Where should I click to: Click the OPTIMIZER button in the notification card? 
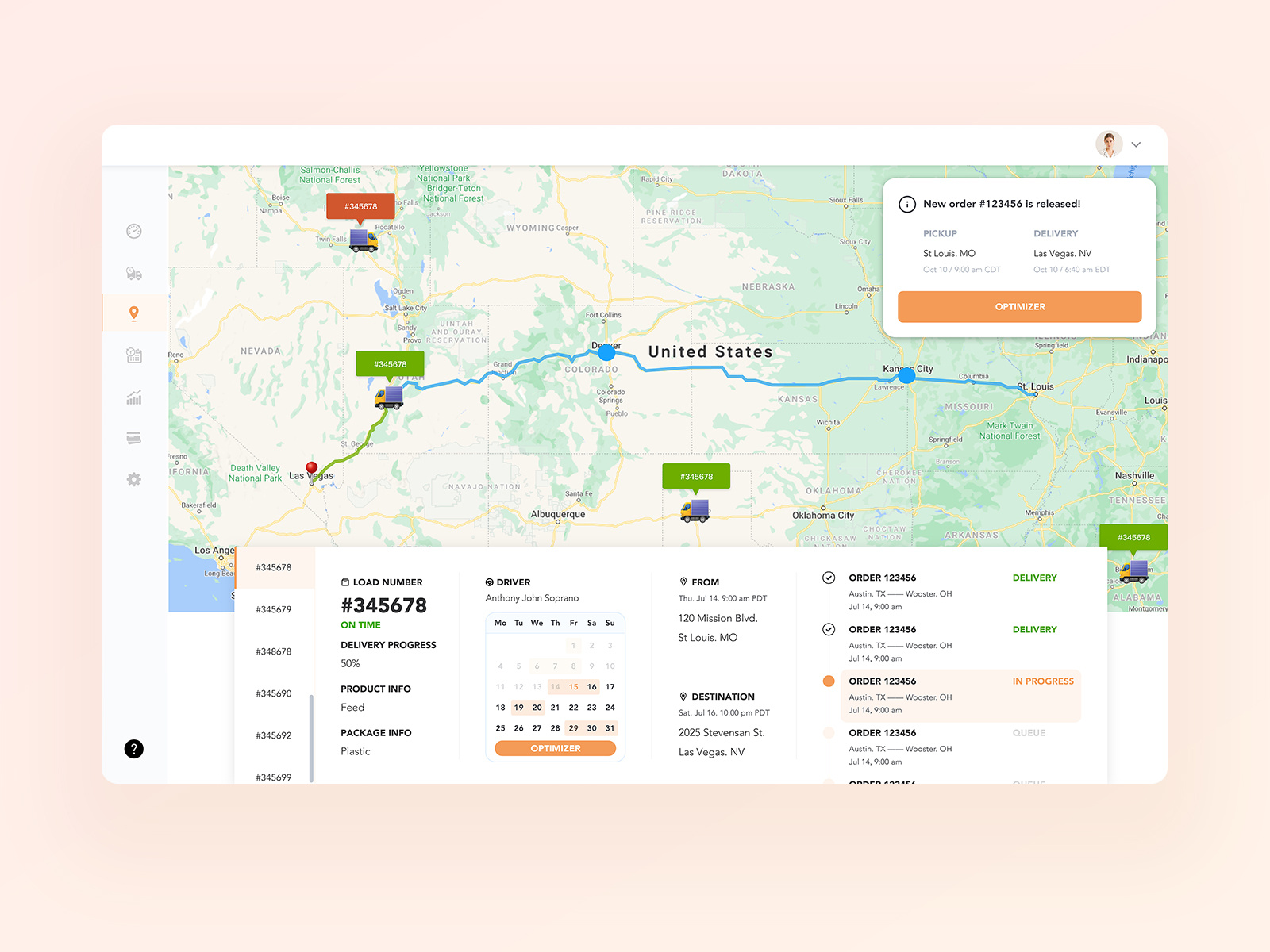(1020, 307)
